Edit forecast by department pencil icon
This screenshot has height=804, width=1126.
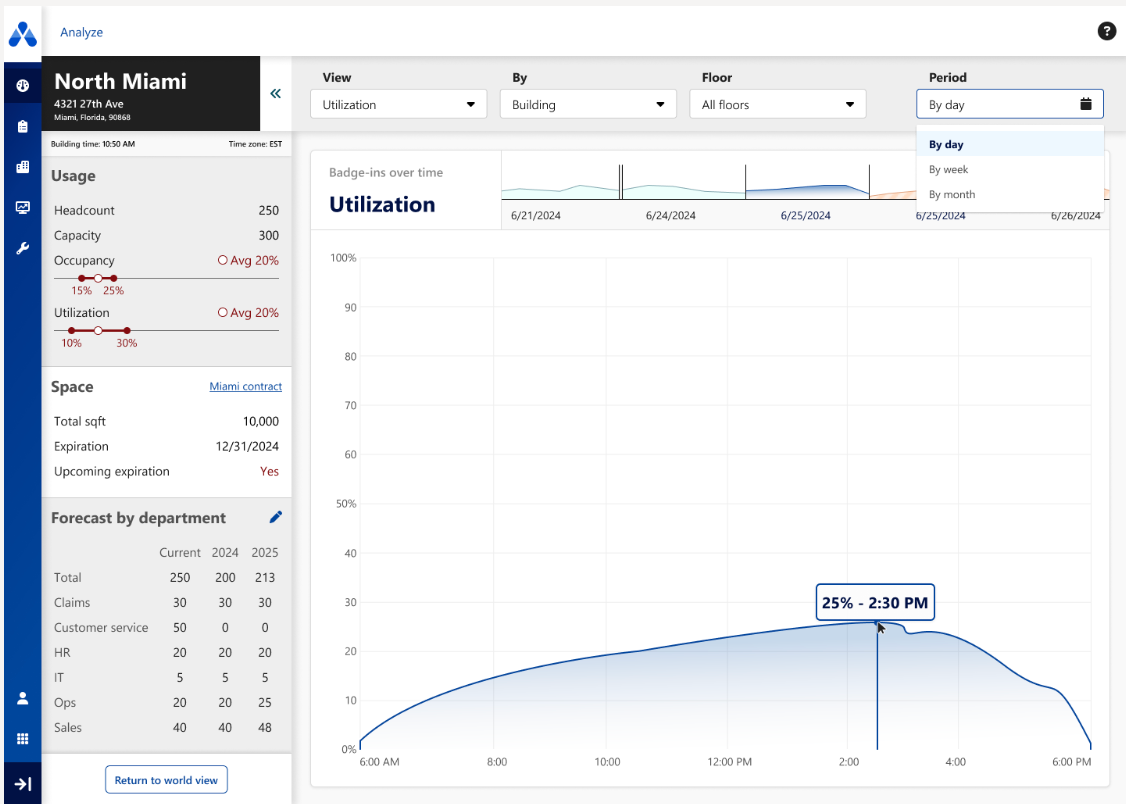pyautogui.click(x=276, y=517)
